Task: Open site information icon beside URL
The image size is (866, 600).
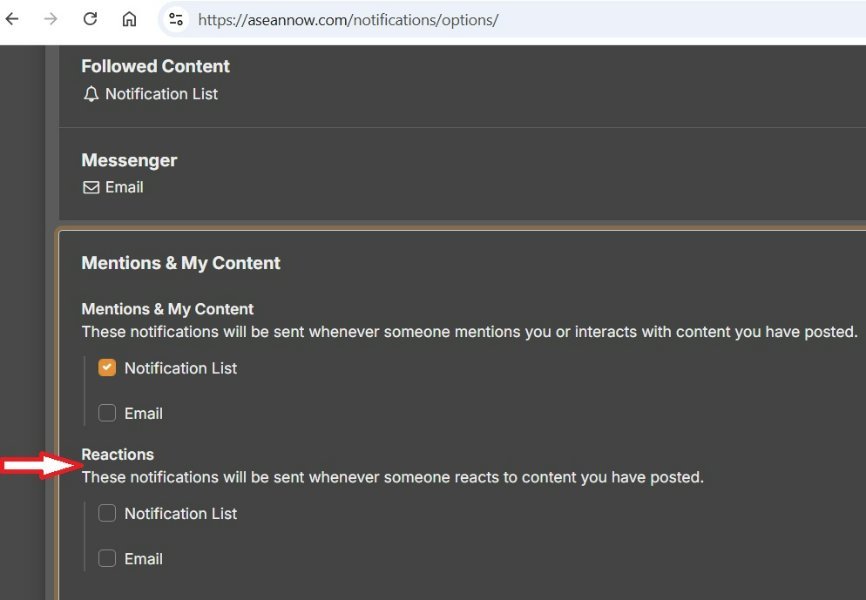Action: [176, 19]
